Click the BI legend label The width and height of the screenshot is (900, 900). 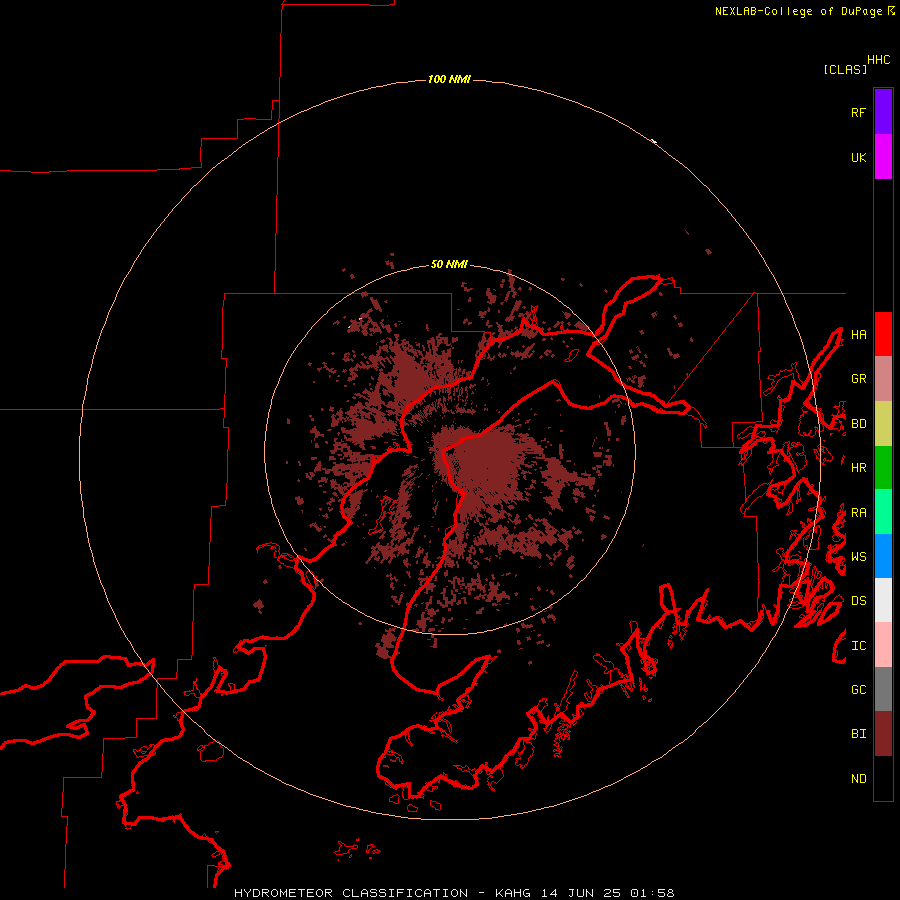pyautogui.click(x=858, y=734)
